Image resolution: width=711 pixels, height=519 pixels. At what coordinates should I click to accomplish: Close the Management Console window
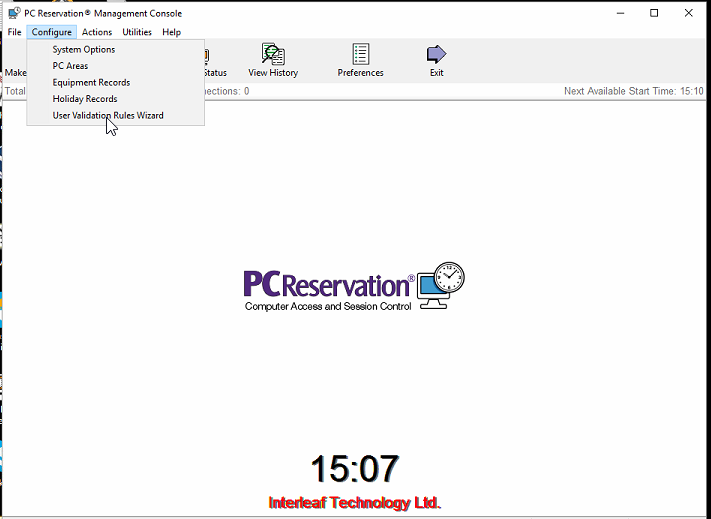pyautogui.click(x=688, y=13)
